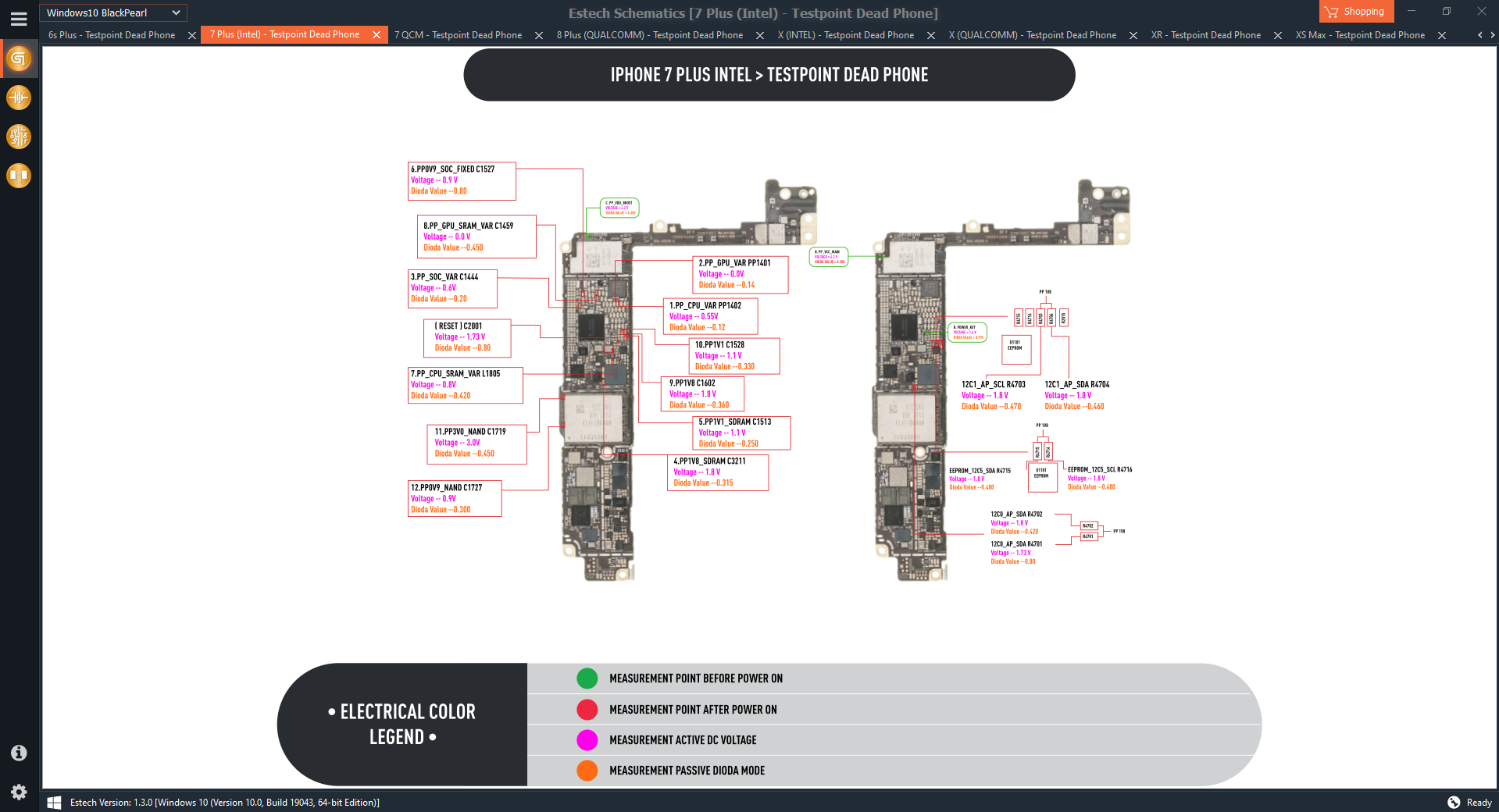
Task: Click the 7.PP_CPU_SRAM_VAR L1805 label box
Action: pos(466,386)
